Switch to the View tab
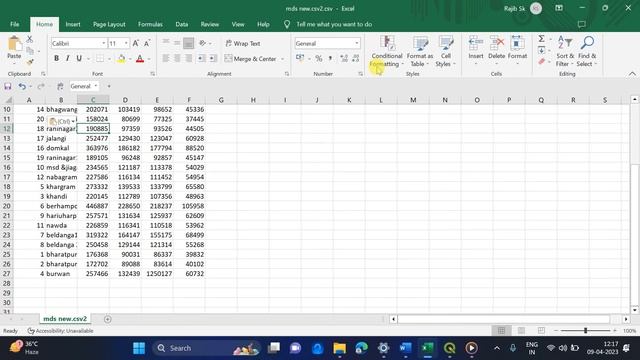The image size is (640, 360). click(x=238, y=24)
